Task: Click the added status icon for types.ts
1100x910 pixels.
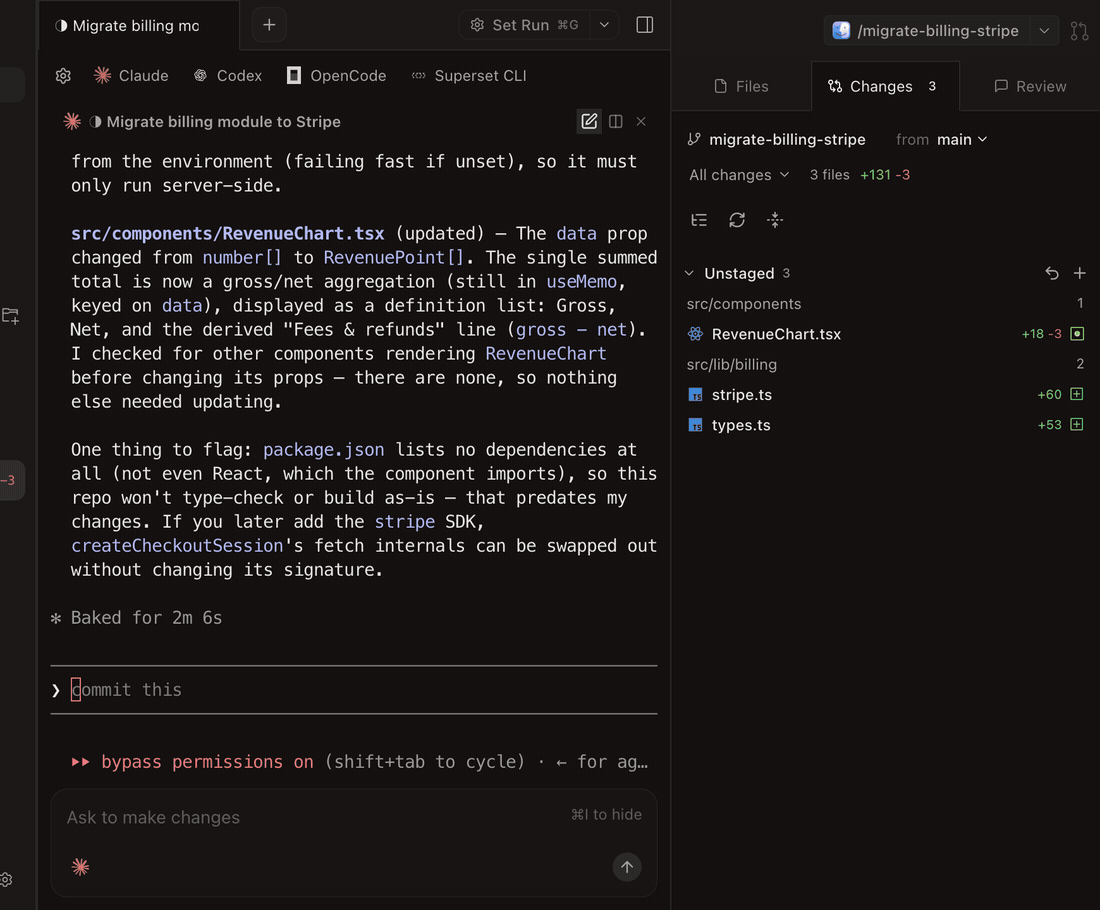Action: click(1078, 425)
